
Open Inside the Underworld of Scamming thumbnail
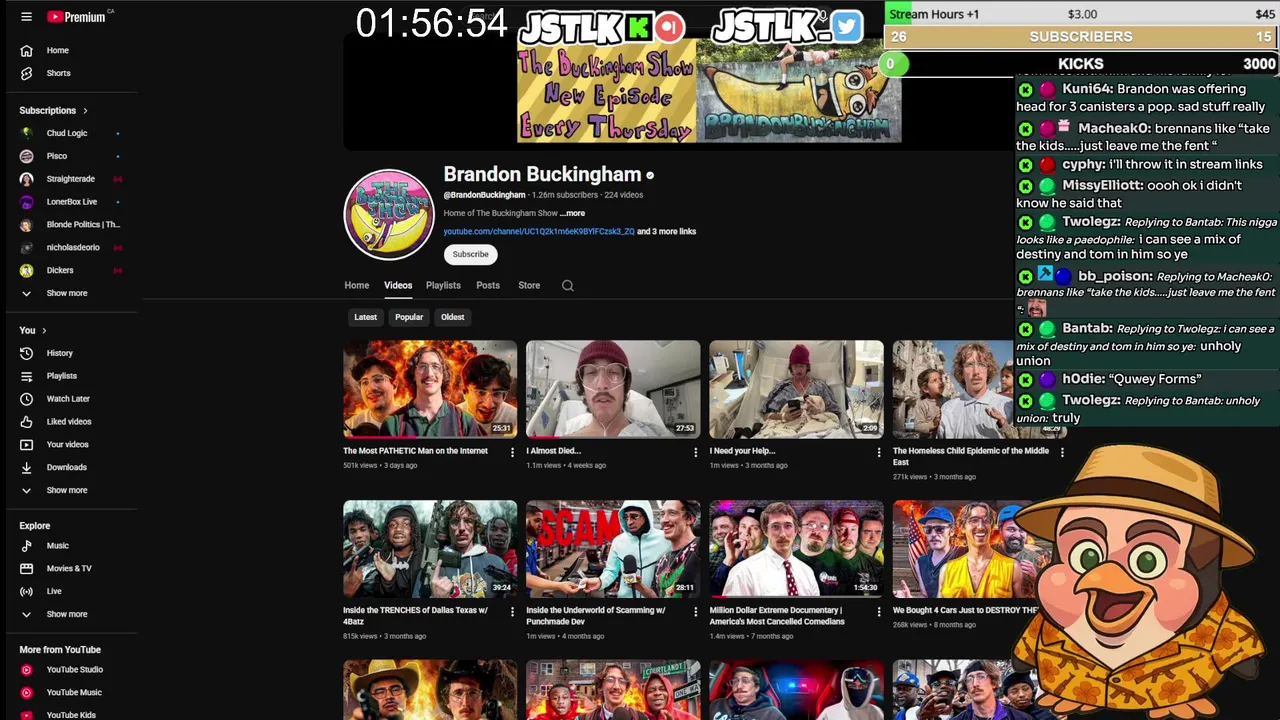(x=613, y=548)
